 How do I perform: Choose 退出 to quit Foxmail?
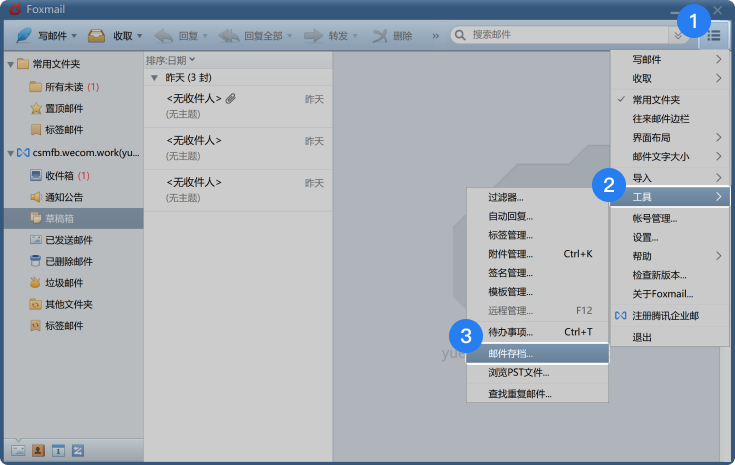(x=670, y=337)
